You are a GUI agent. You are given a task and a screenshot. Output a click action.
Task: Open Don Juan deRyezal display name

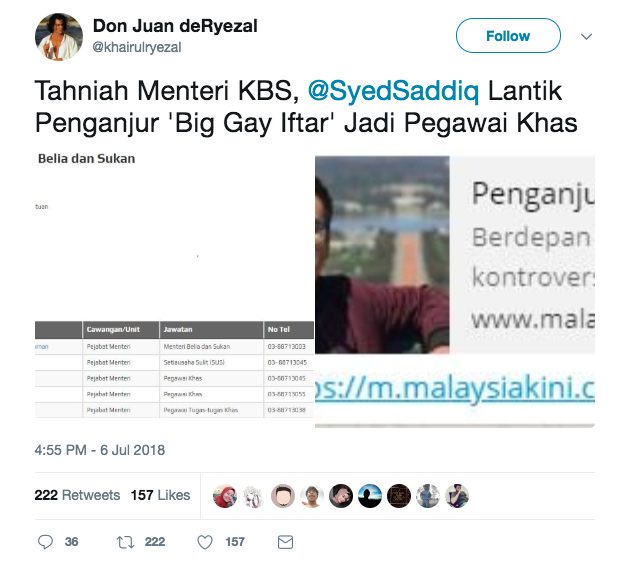pos(175,26)
